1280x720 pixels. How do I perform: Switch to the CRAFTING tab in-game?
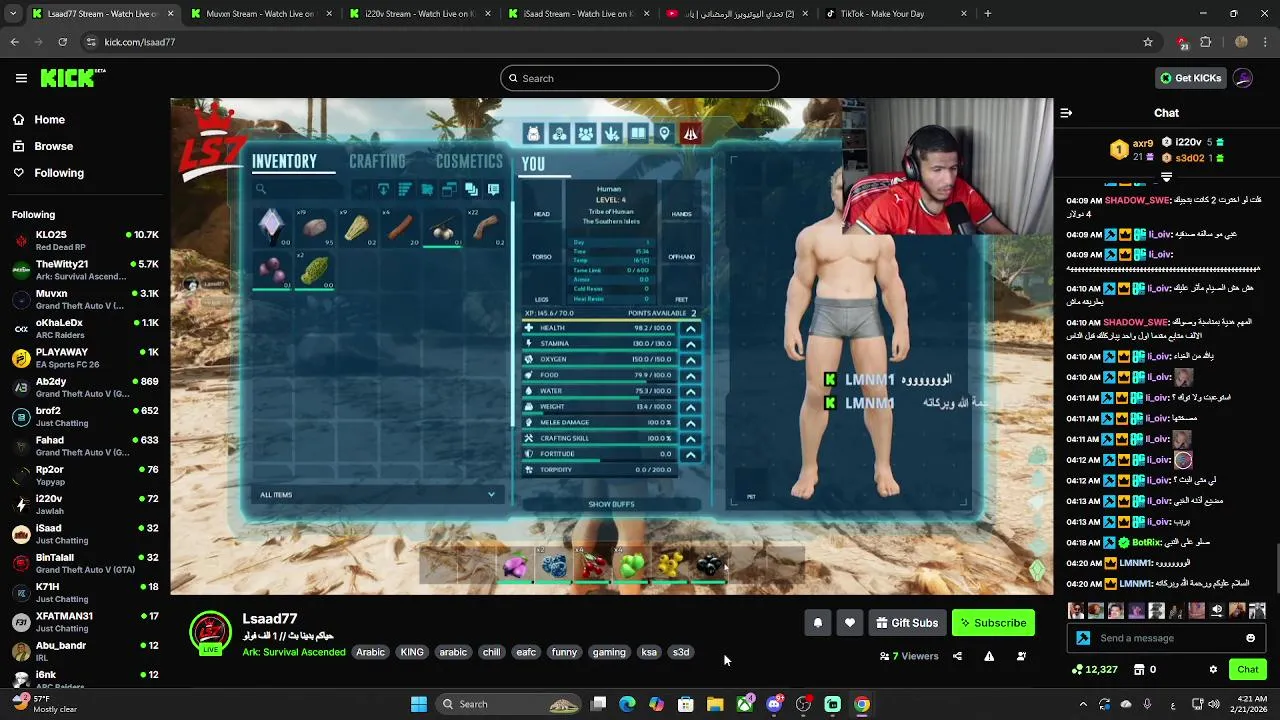377,161
